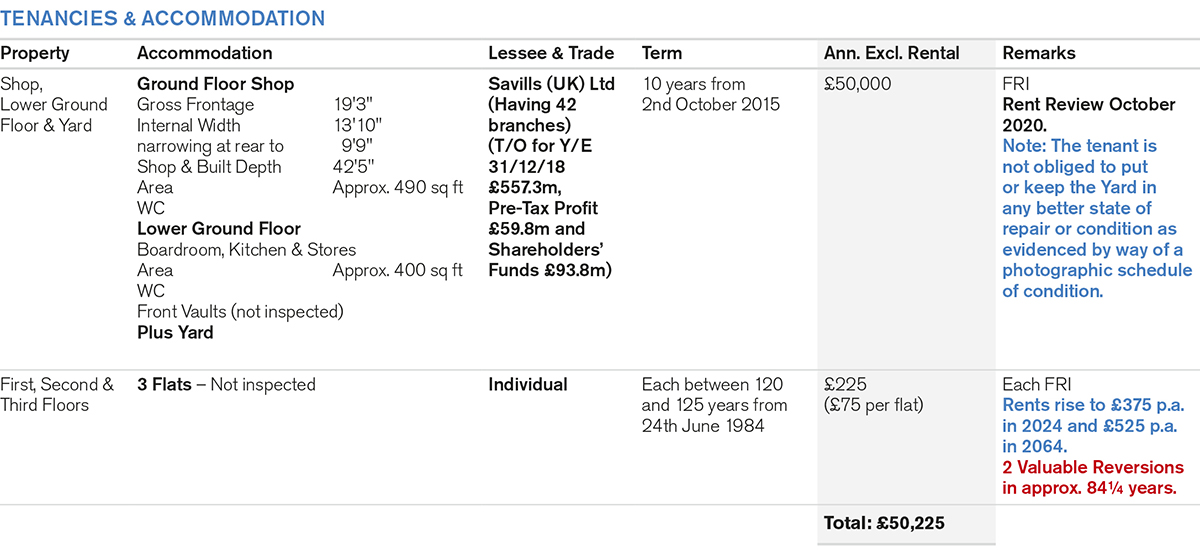Screen dimensions: 1200x554
Task: Select the Lower Ground Floor subheading
Action: pos(218,229)
